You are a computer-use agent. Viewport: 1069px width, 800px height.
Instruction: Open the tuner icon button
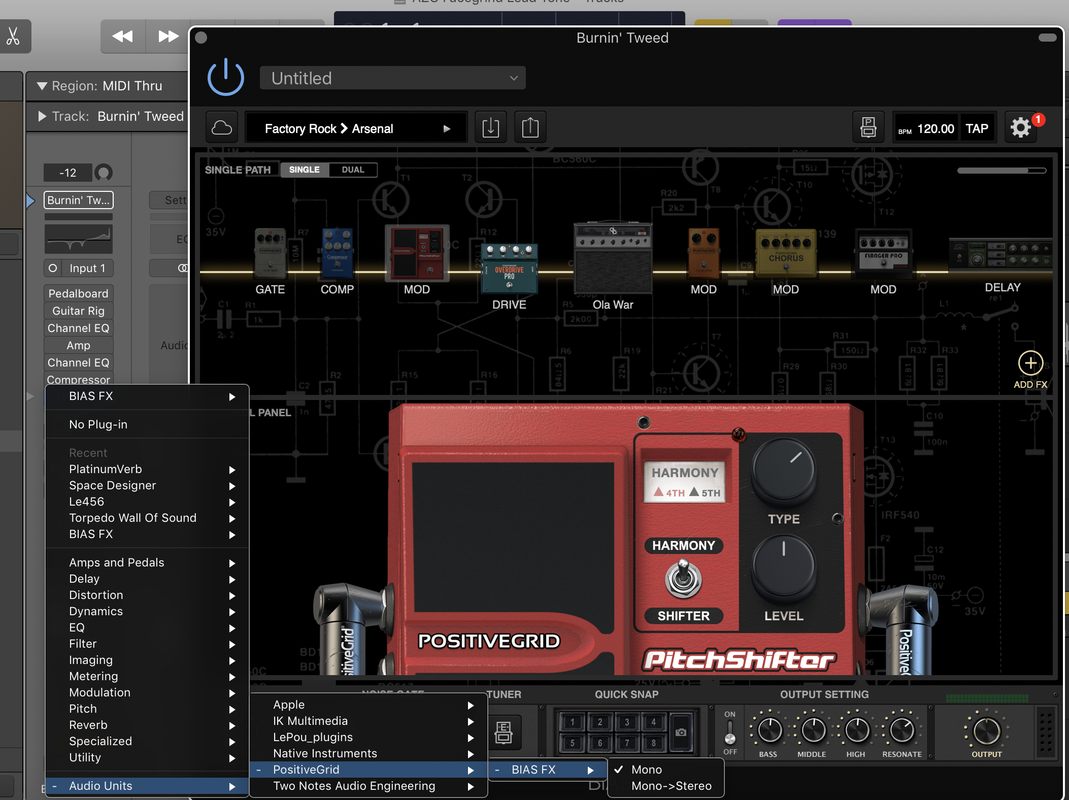[x=503, y=732]
